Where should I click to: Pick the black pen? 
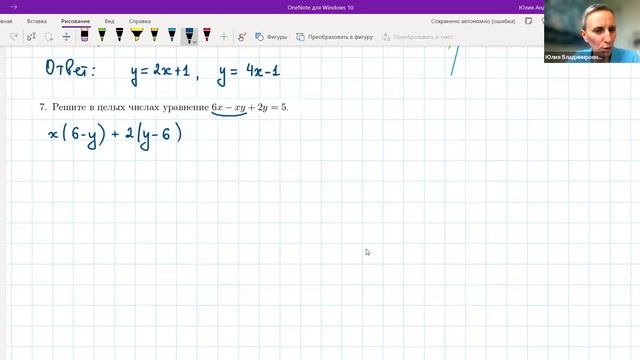coord(119,35)
